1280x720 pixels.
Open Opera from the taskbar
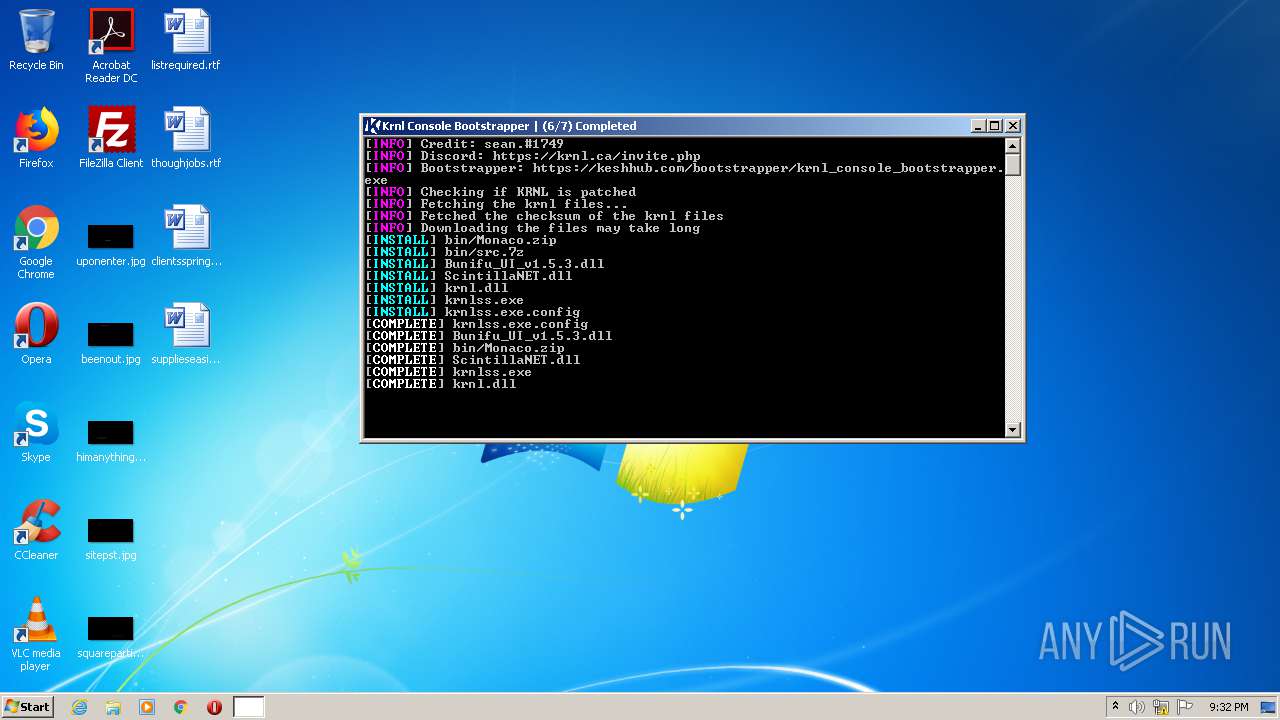(x=214, y=707)
